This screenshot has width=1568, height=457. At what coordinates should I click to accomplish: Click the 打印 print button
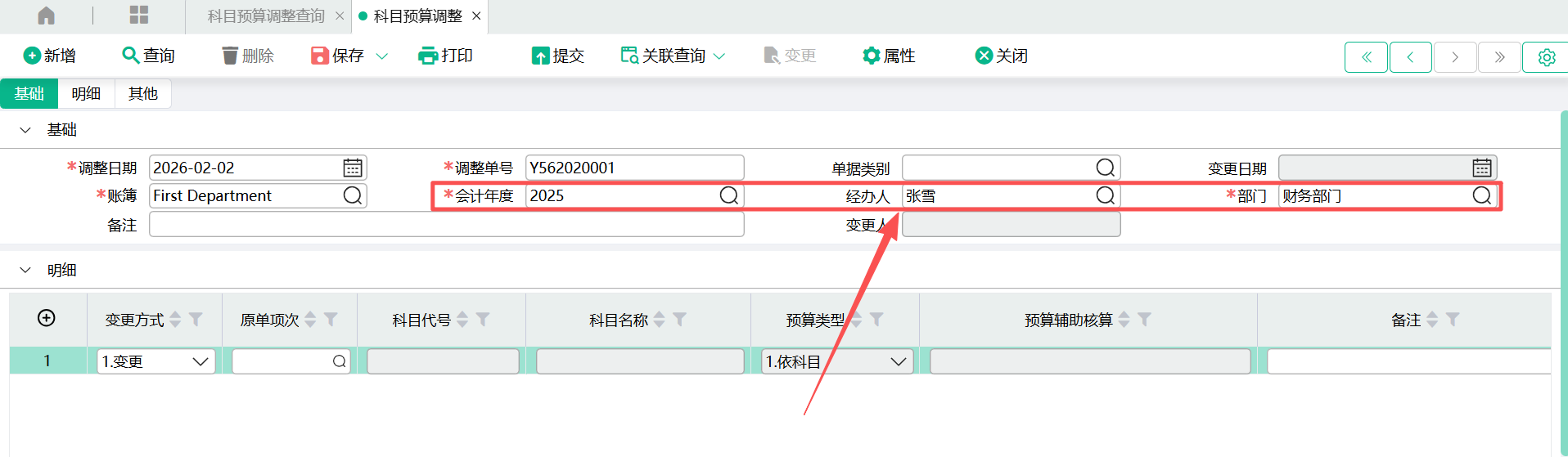coord(445,56)
